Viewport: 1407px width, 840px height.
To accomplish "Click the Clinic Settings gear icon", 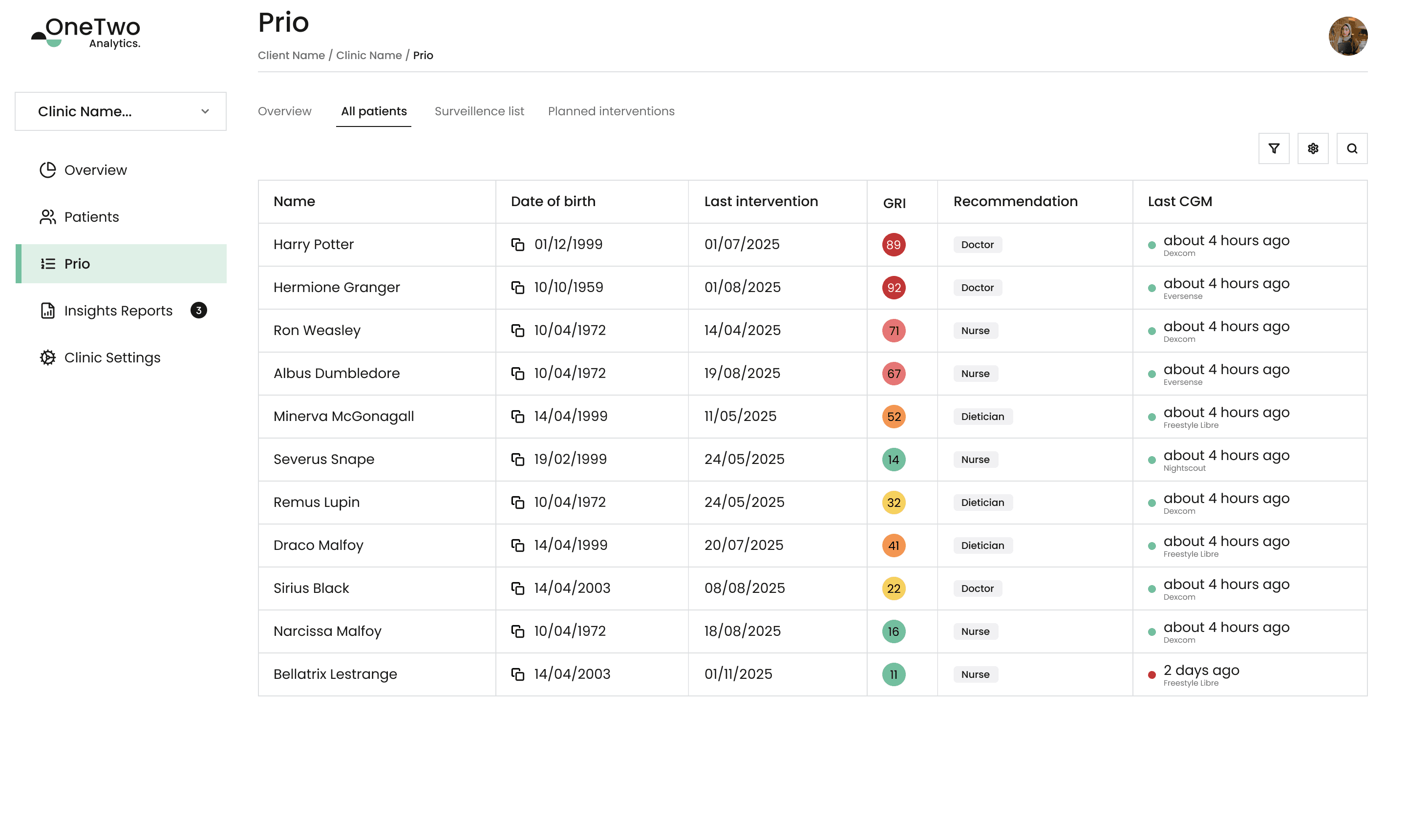I will [47, 358].
